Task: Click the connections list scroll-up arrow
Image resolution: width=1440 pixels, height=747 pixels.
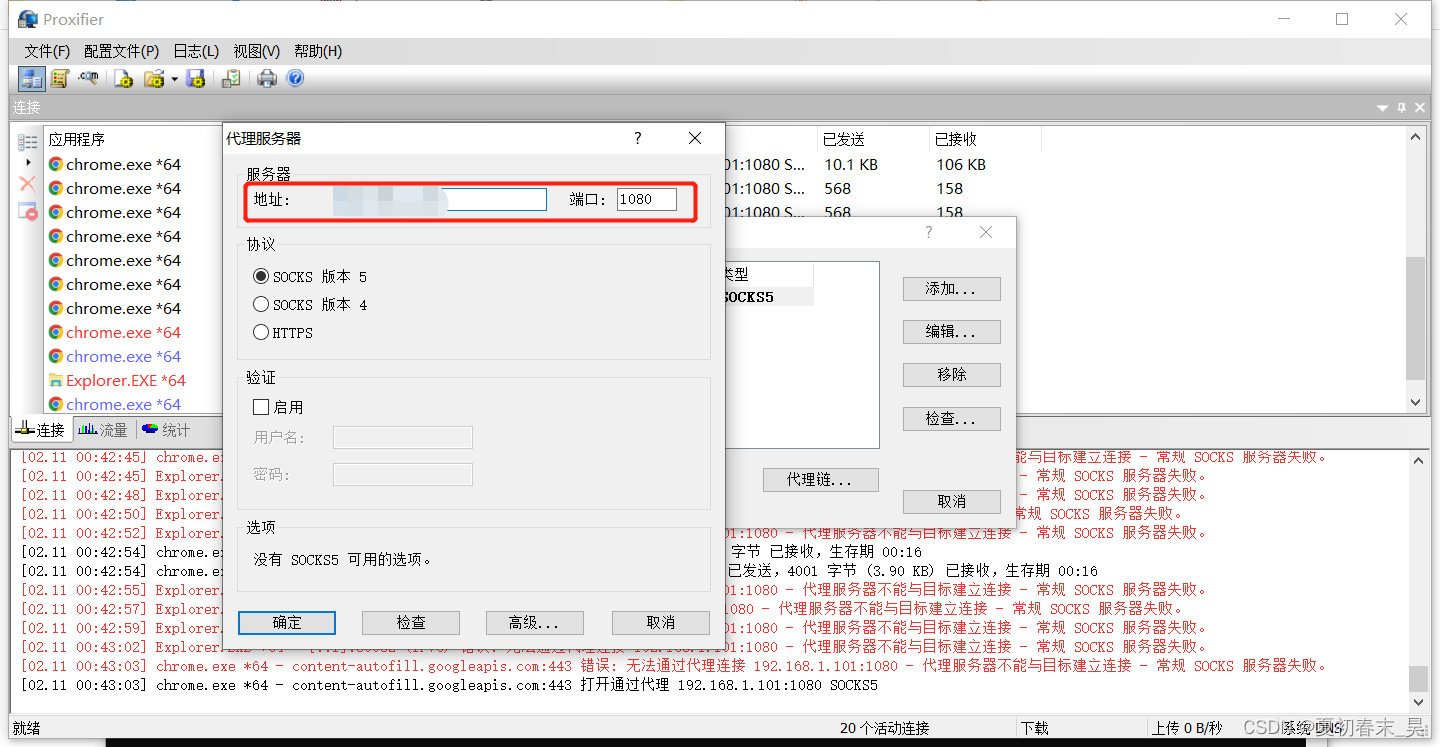Action: click(1415, 137)
